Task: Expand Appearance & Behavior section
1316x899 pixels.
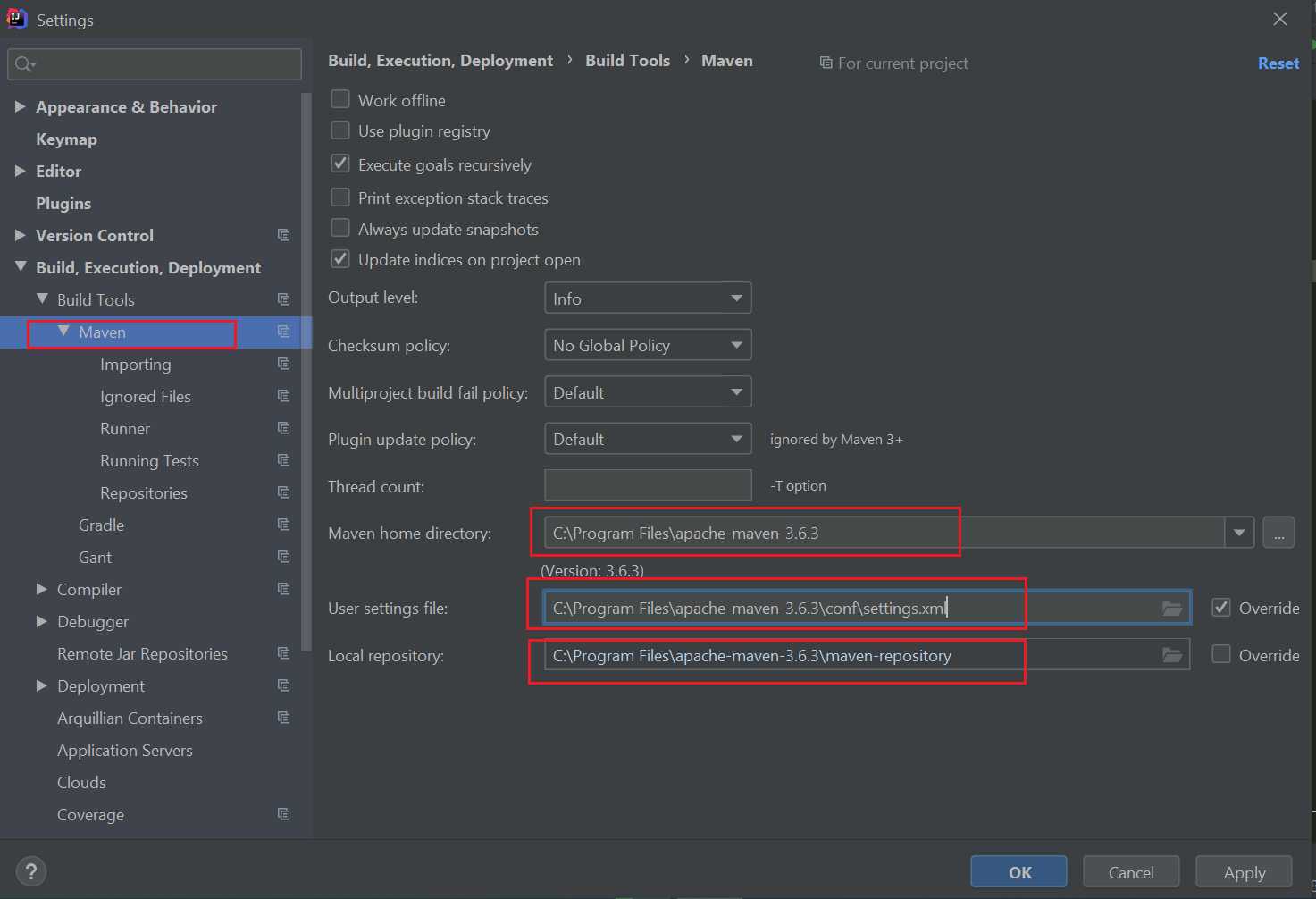Action: [20, 106]
